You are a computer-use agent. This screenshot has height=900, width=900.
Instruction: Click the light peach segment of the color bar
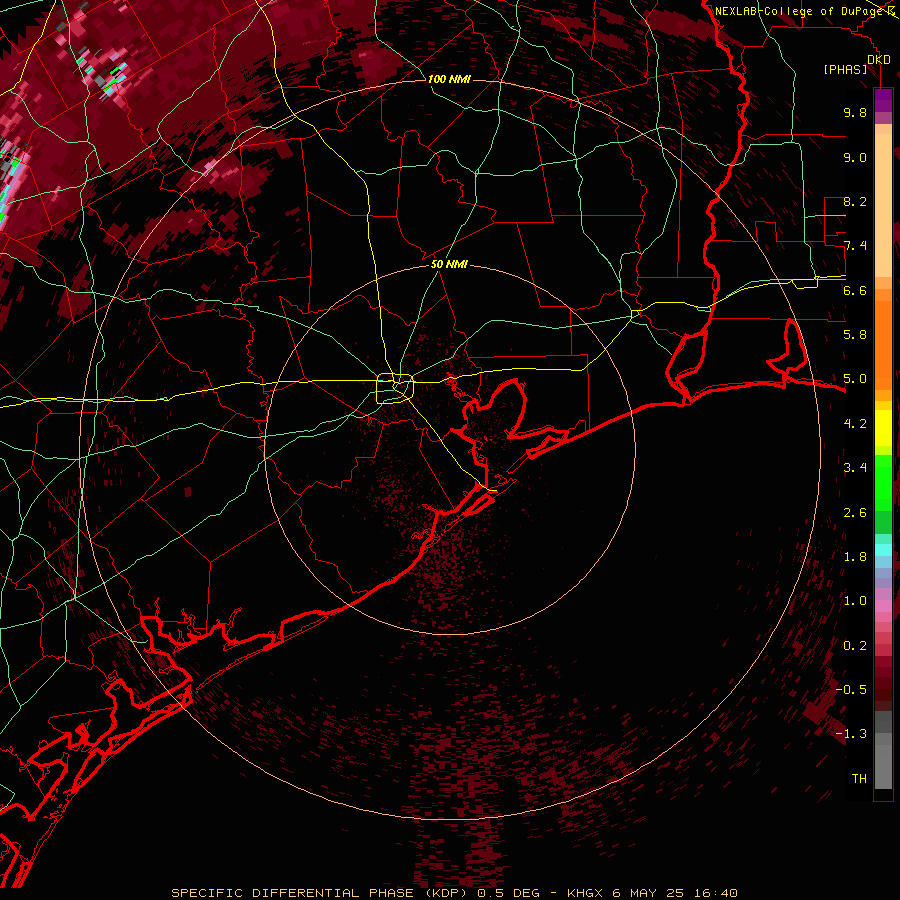[x=883, y=207]
